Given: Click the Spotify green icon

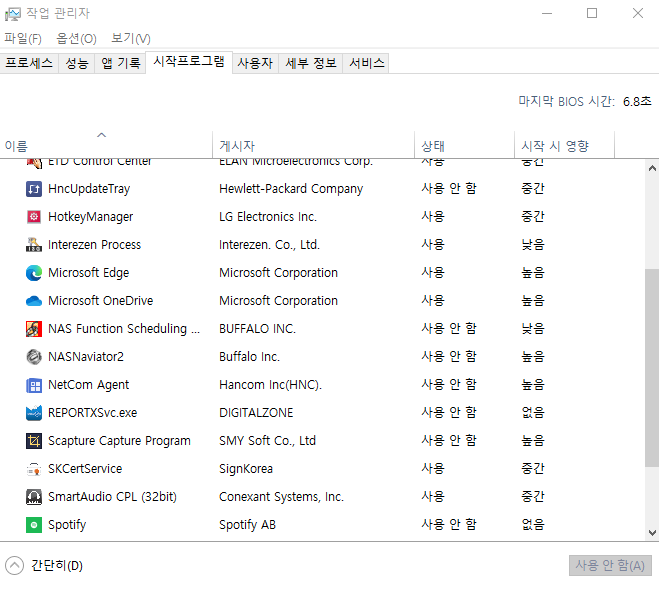Looking at the screenshot, I should [34, 525].
